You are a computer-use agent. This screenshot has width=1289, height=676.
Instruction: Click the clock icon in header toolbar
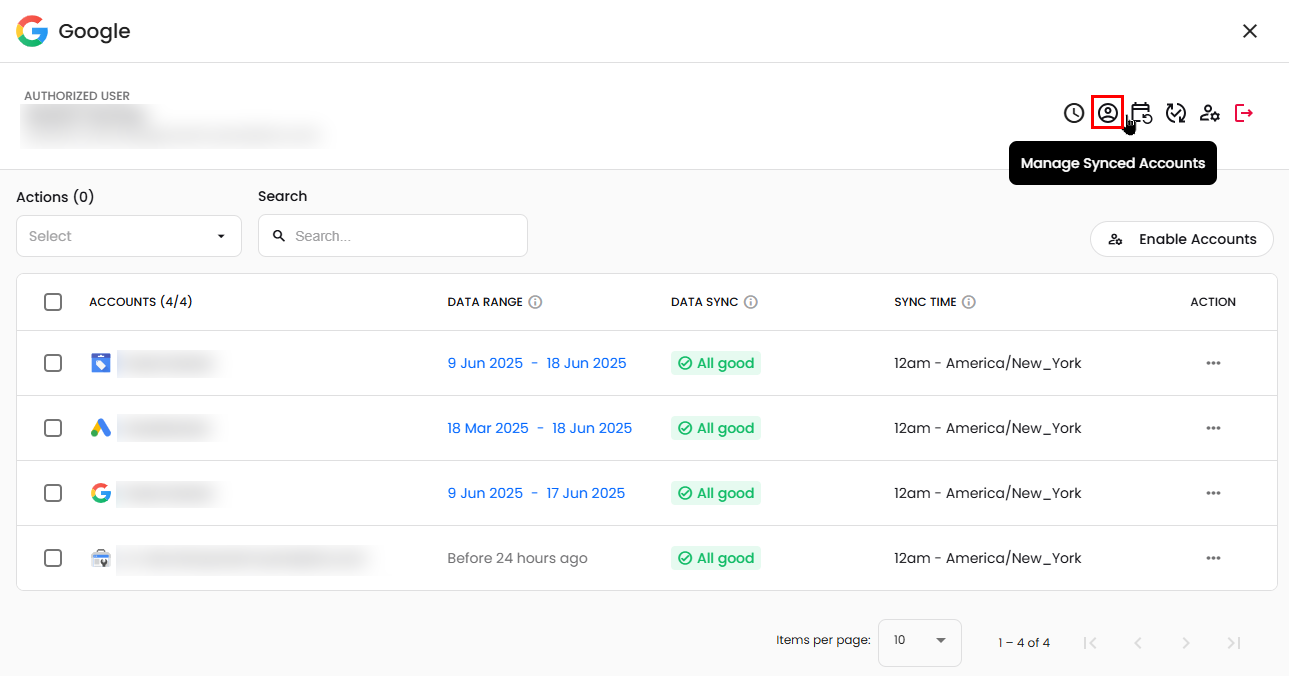click(x=1074, y=113)
